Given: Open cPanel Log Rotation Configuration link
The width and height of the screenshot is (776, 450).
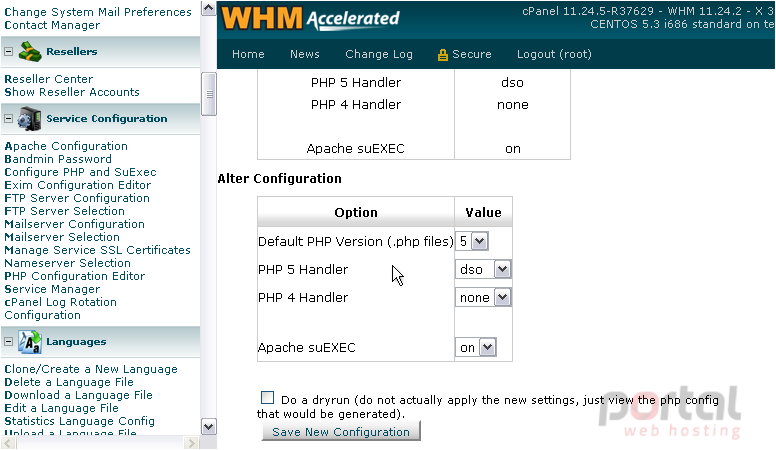Looking at the screenshot, I should click(x=60, y=308).
